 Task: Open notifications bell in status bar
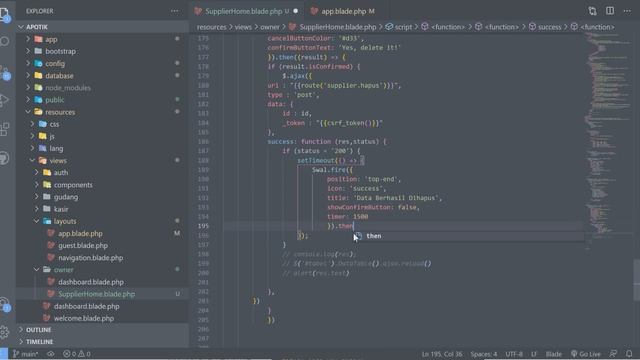pyautogui.click(x=629, y=353)
